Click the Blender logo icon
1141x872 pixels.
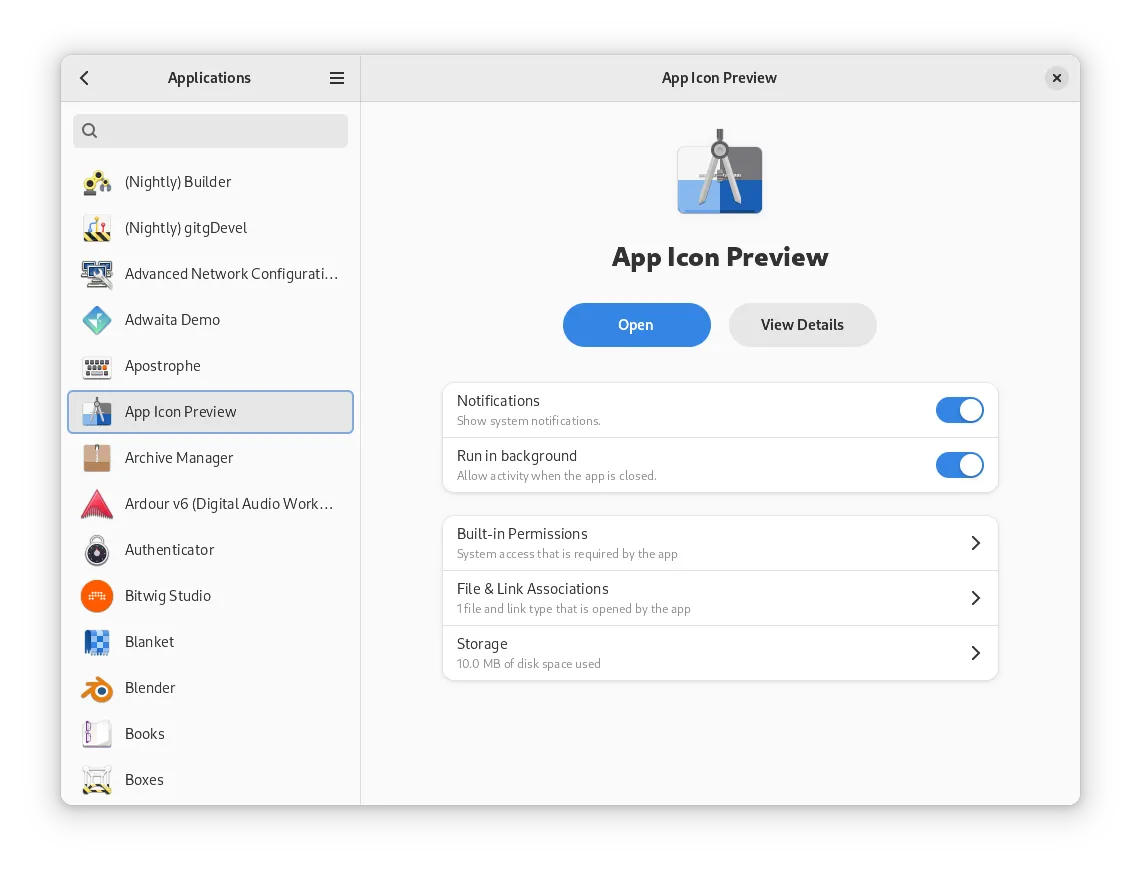click(97, 688)
